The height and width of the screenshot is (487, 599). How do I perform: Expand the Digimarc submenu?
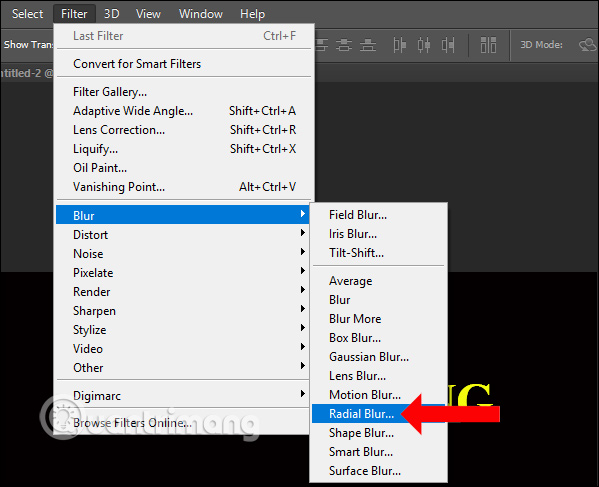tap(182, 395)
